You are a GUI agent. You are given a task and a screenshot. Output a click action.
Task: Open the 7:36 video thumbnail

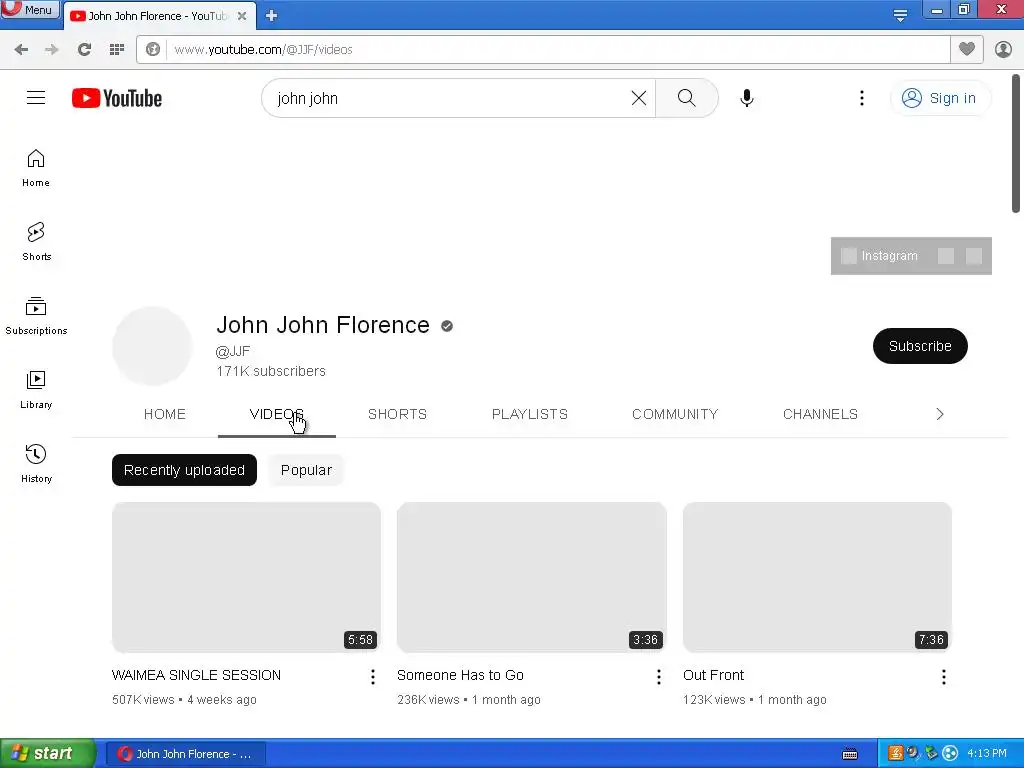pyautogui.click(x=817, y=577)
